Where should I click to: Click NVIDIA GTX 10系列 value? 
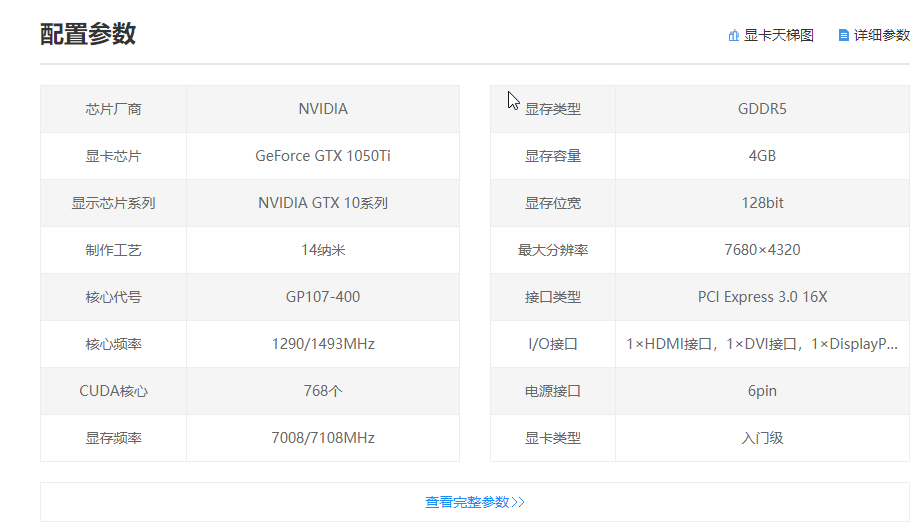tap(323, 203)
